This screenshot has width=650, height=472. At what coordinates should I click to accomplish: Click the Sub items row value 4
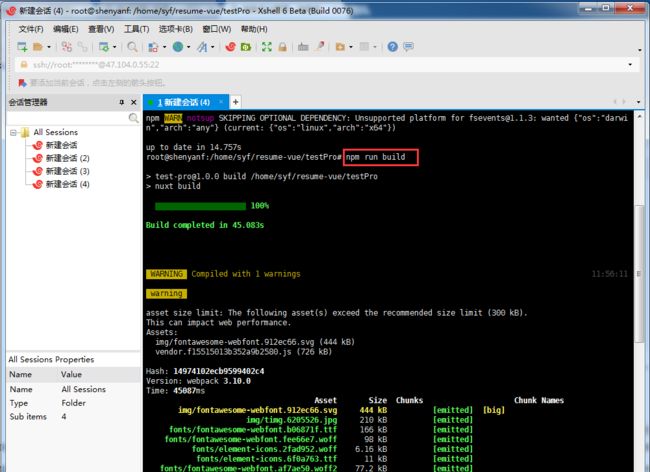pyautogui.click(x=64, y=416)
